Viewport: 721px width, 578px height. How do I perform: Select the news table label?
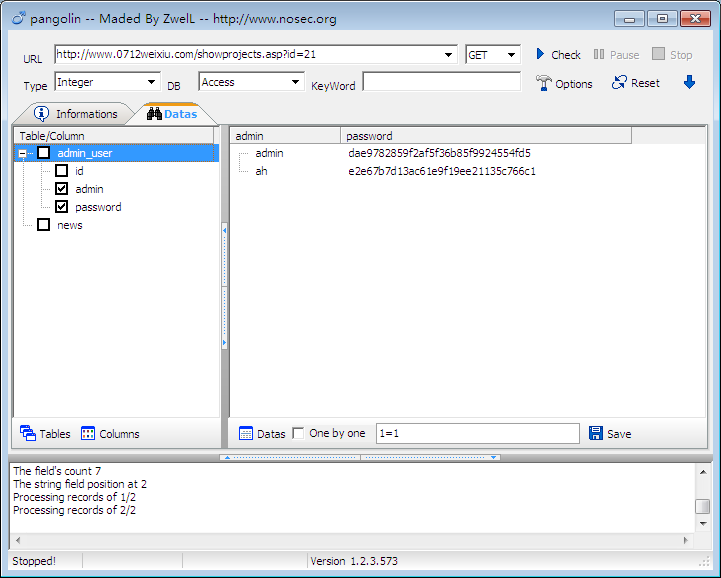point(69,225)
